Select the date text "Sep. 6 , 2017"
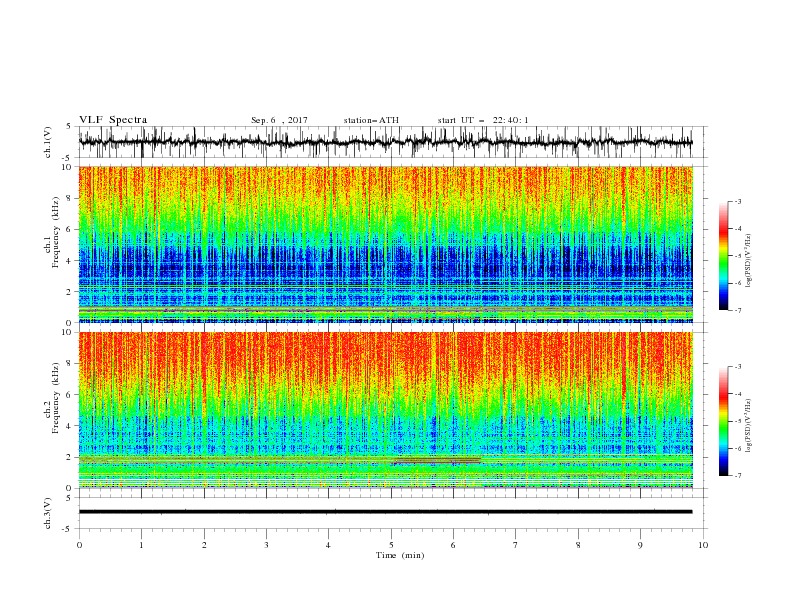The height and width of the screenshot is (612, 792). [279, 120]
